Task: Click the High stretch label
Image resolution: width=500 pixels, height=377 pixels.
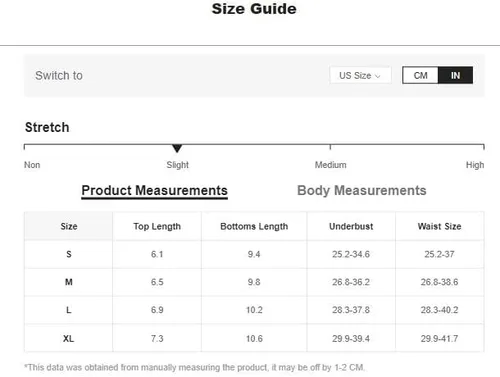Action: click(475, 165)
